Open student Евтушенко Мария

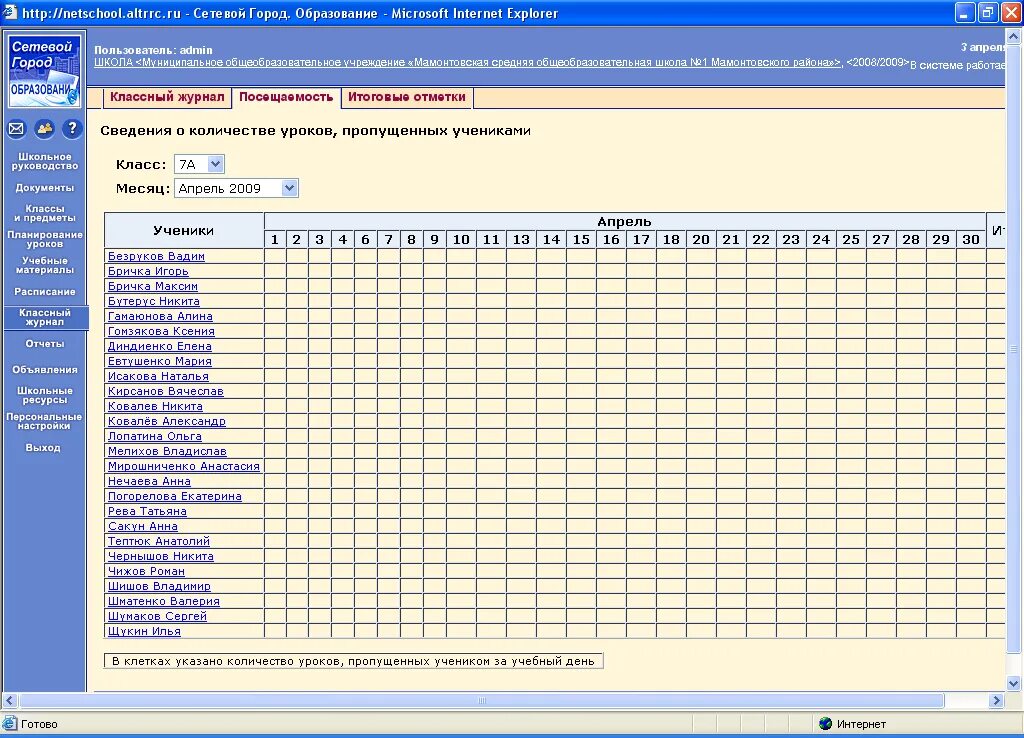(x=159, y=361)
